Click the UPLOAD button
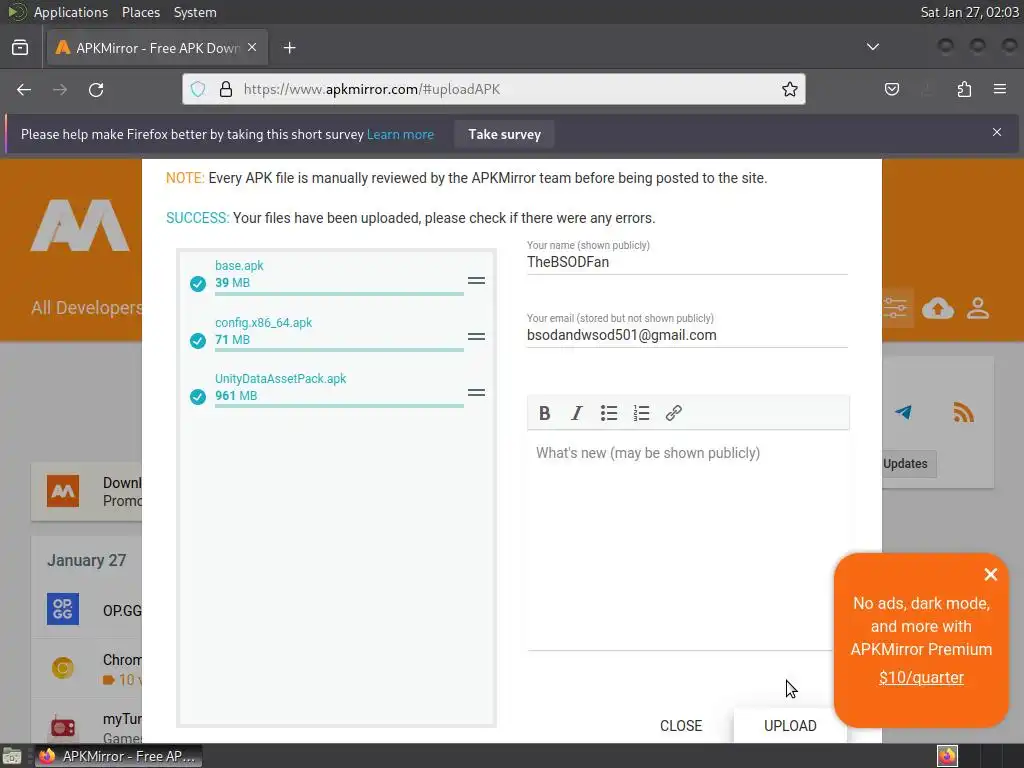This screenshot has width=1024, height=768. tap(790, 726)
